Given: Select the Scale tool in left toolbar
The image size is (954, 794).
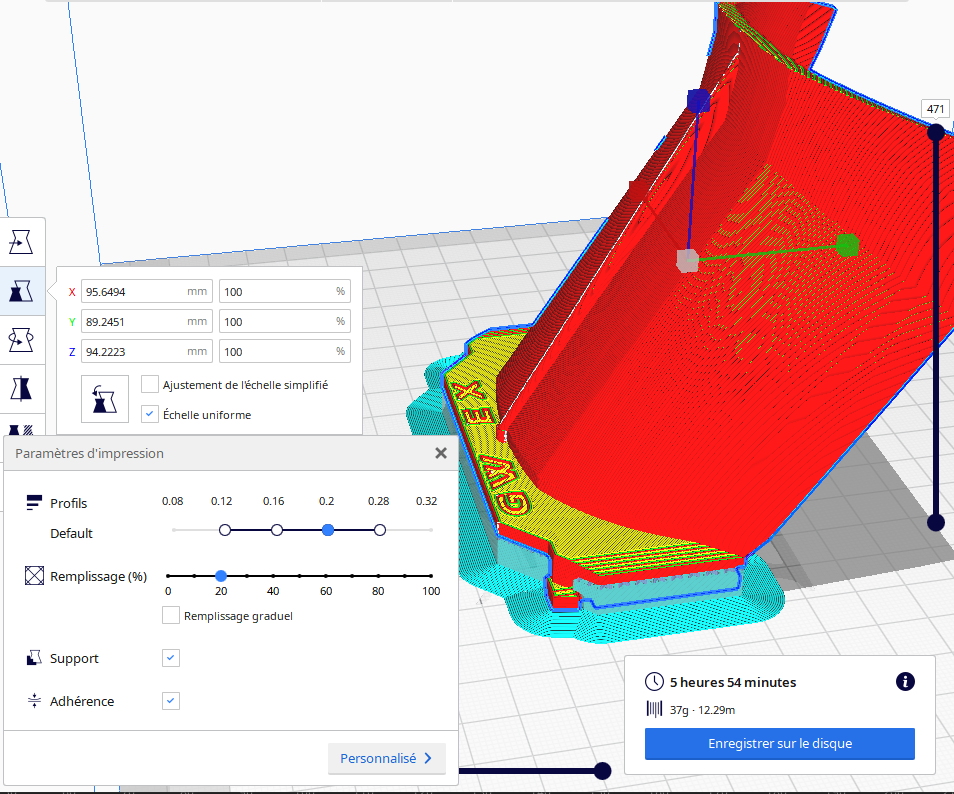Looking at the screenshot, I should (x=21, y=291).
